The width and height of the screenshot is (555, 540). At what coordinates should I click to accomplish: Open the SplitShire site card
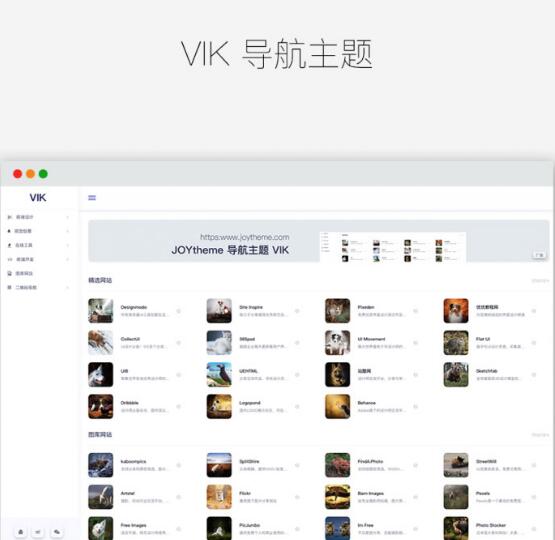(x=253, y=465)
